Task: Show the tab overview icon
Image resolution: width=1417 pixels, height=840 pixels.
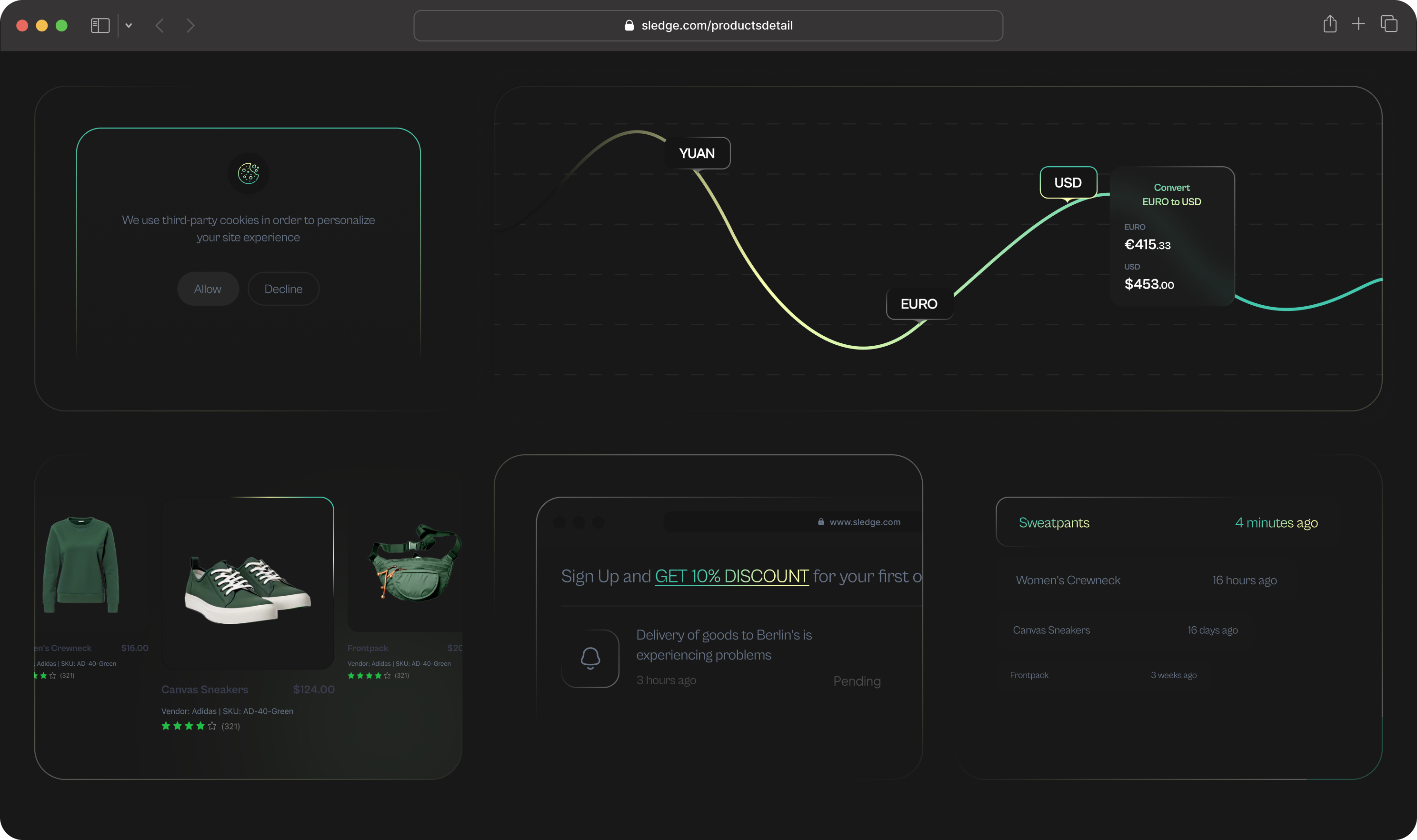Action: click(x=1389, y=24)
